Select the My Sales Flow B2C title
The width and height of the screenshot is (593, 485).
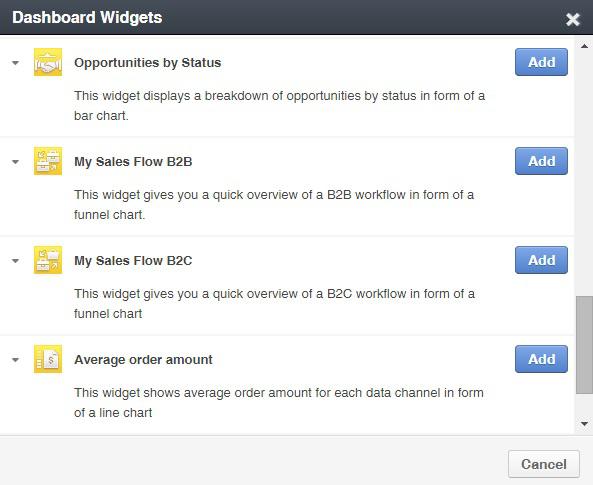133,261
